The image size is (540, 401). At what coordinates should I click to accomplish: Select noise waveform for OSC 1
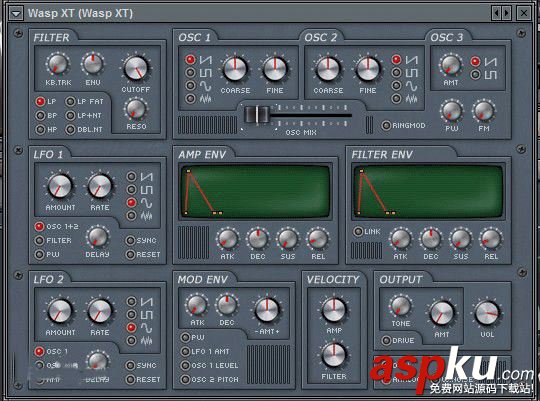pos(190,98)
